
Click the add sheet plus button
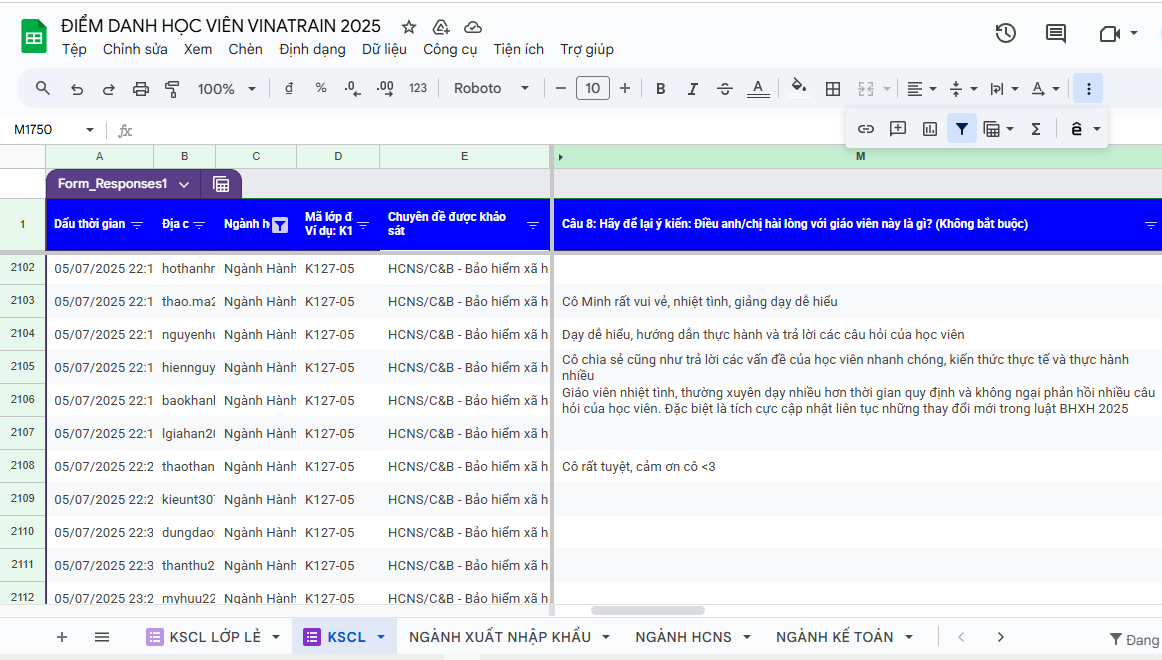tap(62, 637)
